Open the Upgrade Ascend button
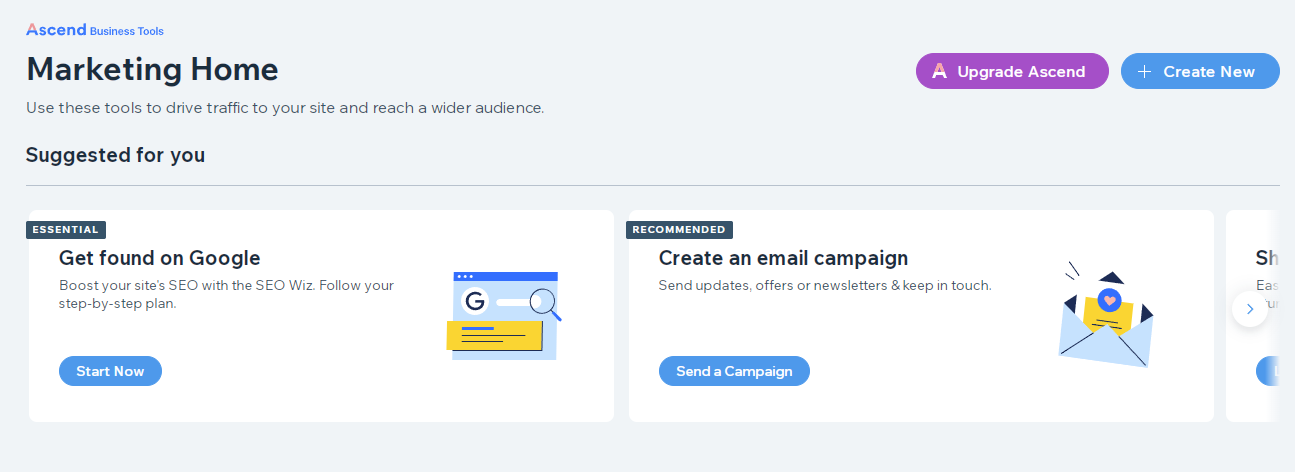Viewport: 1295px width, 472px height. pyautogui.click(x=1012, y=71)
